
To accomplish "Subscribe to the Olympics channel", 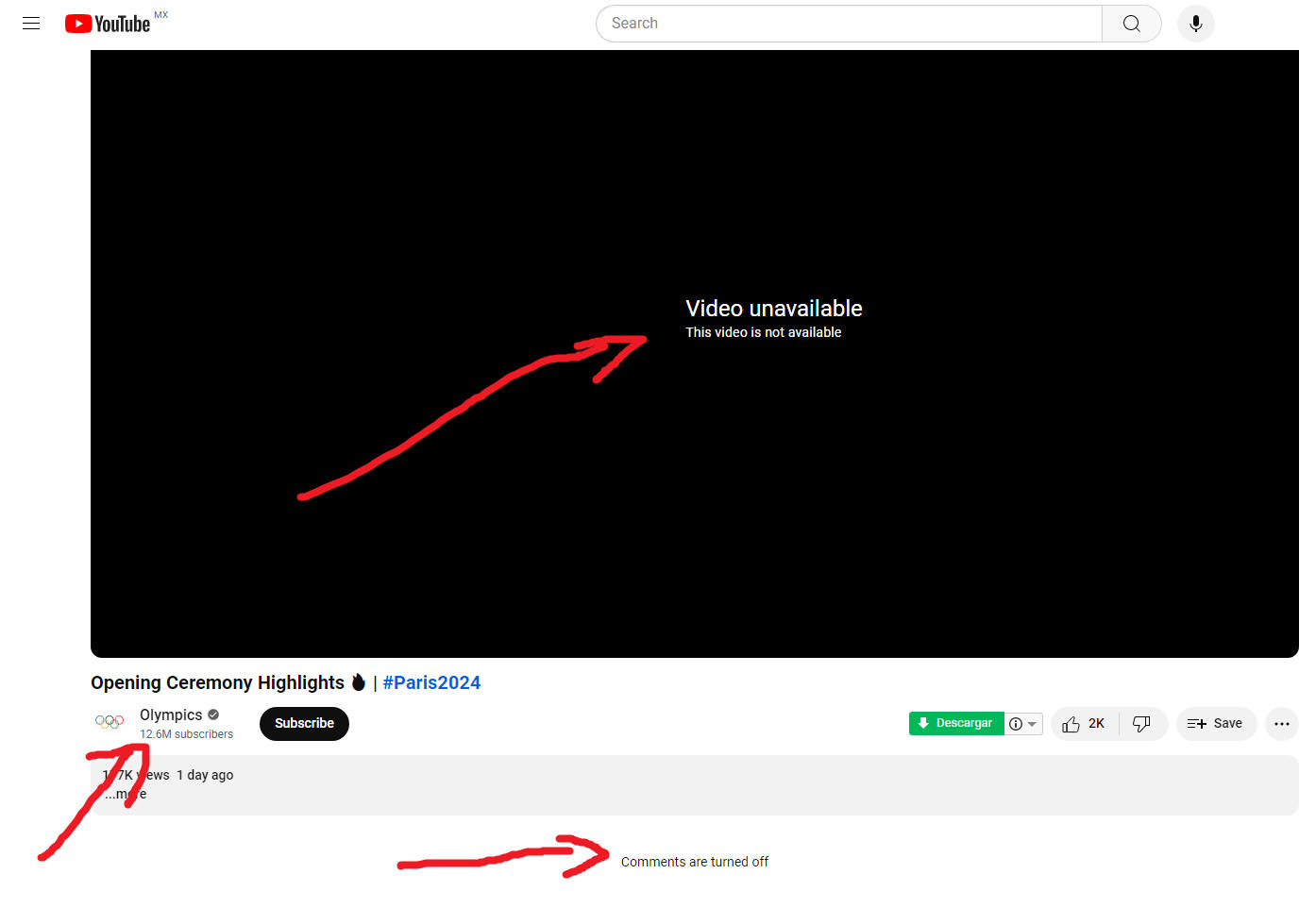I will coord(304,724).
